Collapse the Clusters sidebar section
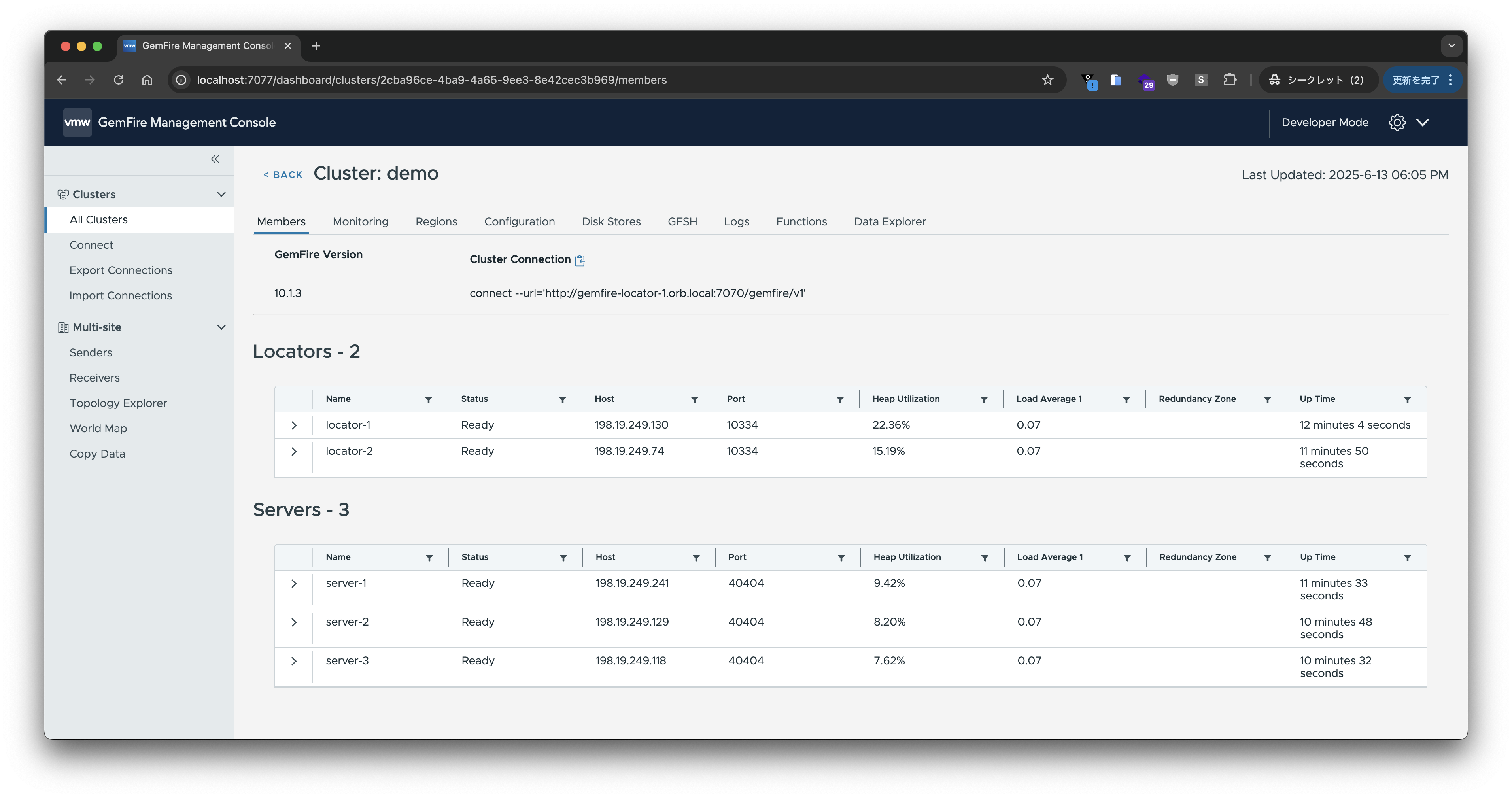Screen dimensions: 1512x798 click(221, 195)
